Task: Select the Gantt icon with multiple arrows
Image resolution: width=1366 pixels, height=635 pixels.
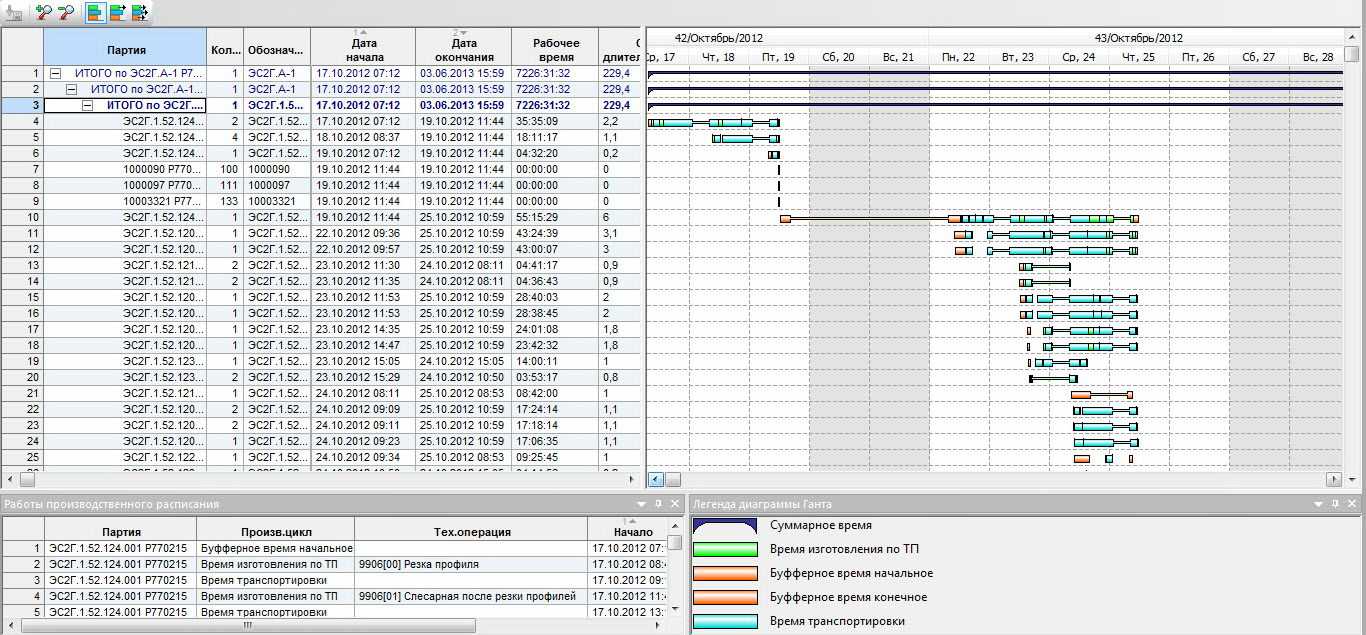Action: (x=140, y=13)
